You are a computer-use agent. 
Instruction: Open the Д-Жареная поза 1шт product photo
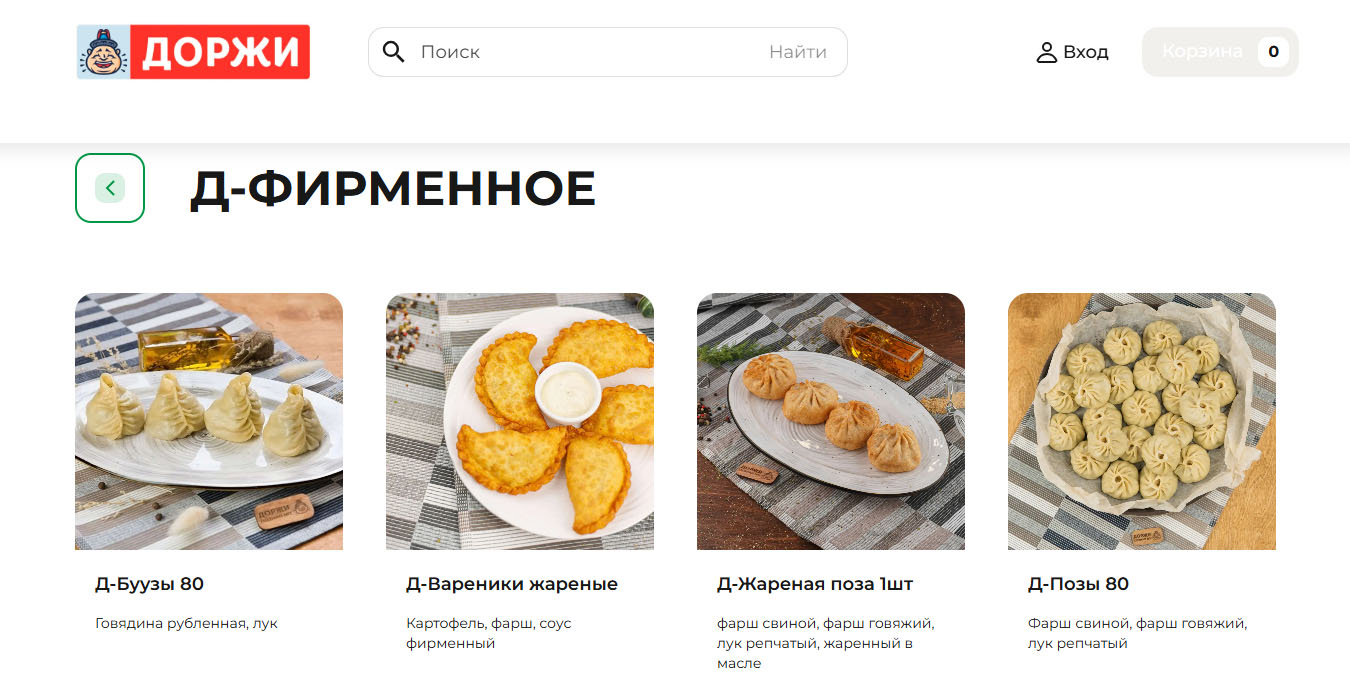pos(831,421)
